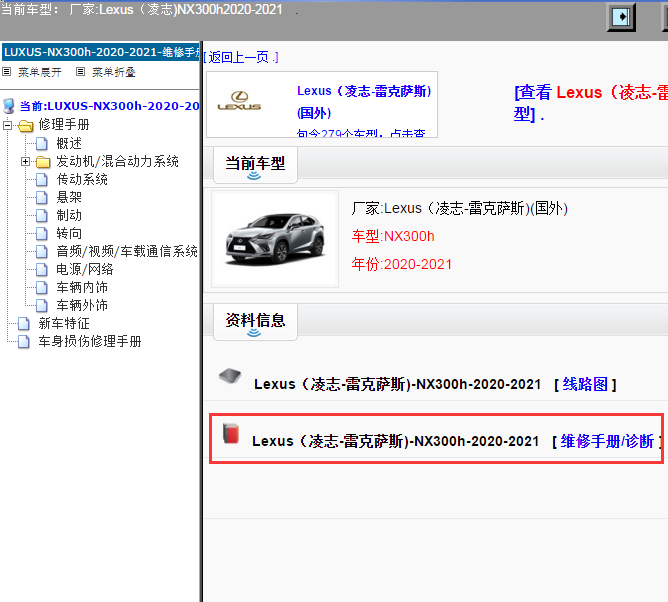
Task: Click the page icon next to 悬架
Action: pos(42,198)
